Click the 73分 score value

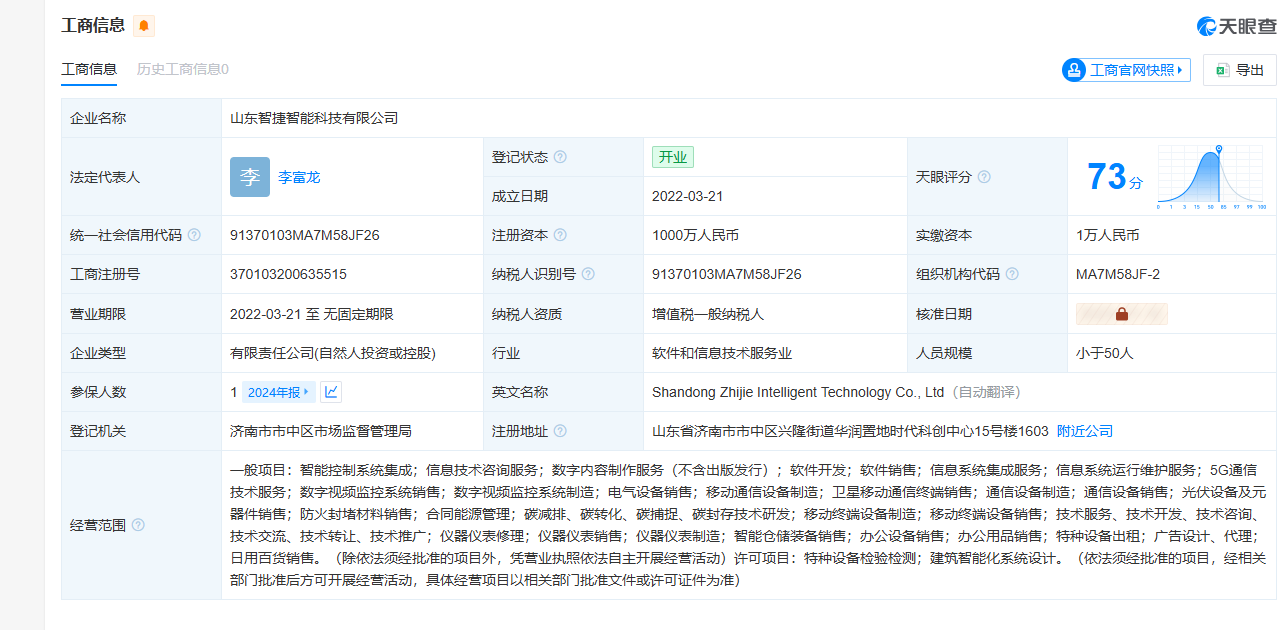pyautogui.click(x=1114, y=178)
